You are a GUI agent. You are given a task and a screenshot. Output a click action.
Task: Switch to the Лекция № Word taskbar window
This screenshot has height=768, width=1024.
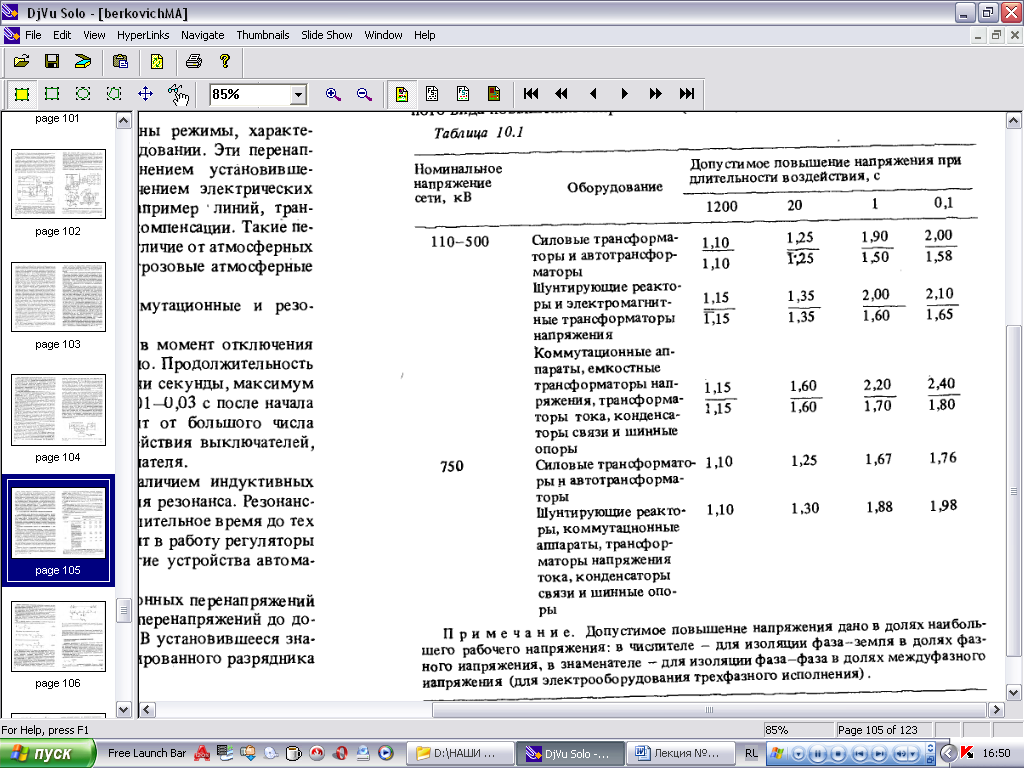680,754
